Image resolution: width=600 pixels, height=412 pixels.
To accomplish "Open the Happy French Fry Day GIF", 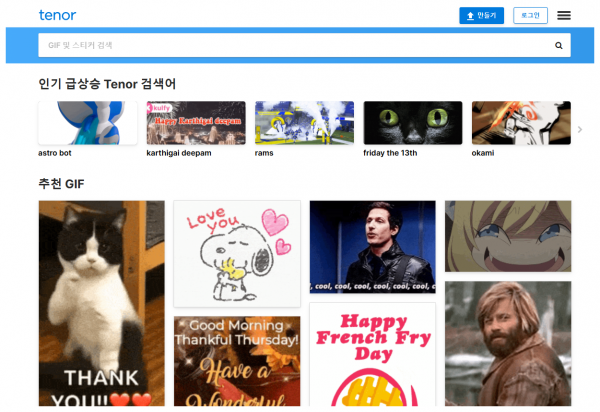I will [372, 354].
